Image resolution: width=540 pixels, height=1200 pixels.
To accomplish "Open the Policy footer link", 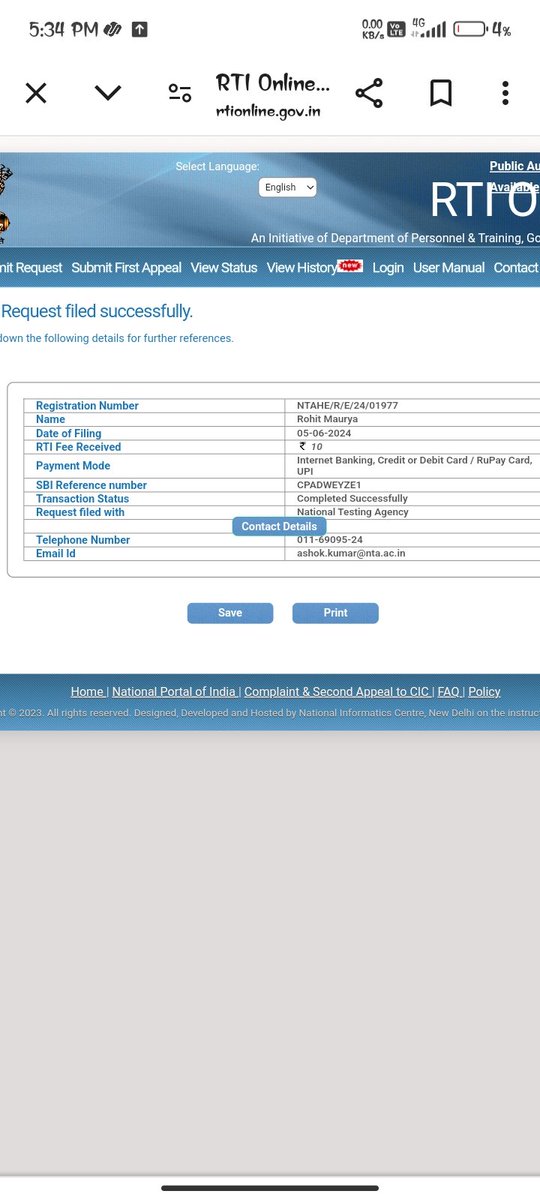I will [x=484, y=692].
